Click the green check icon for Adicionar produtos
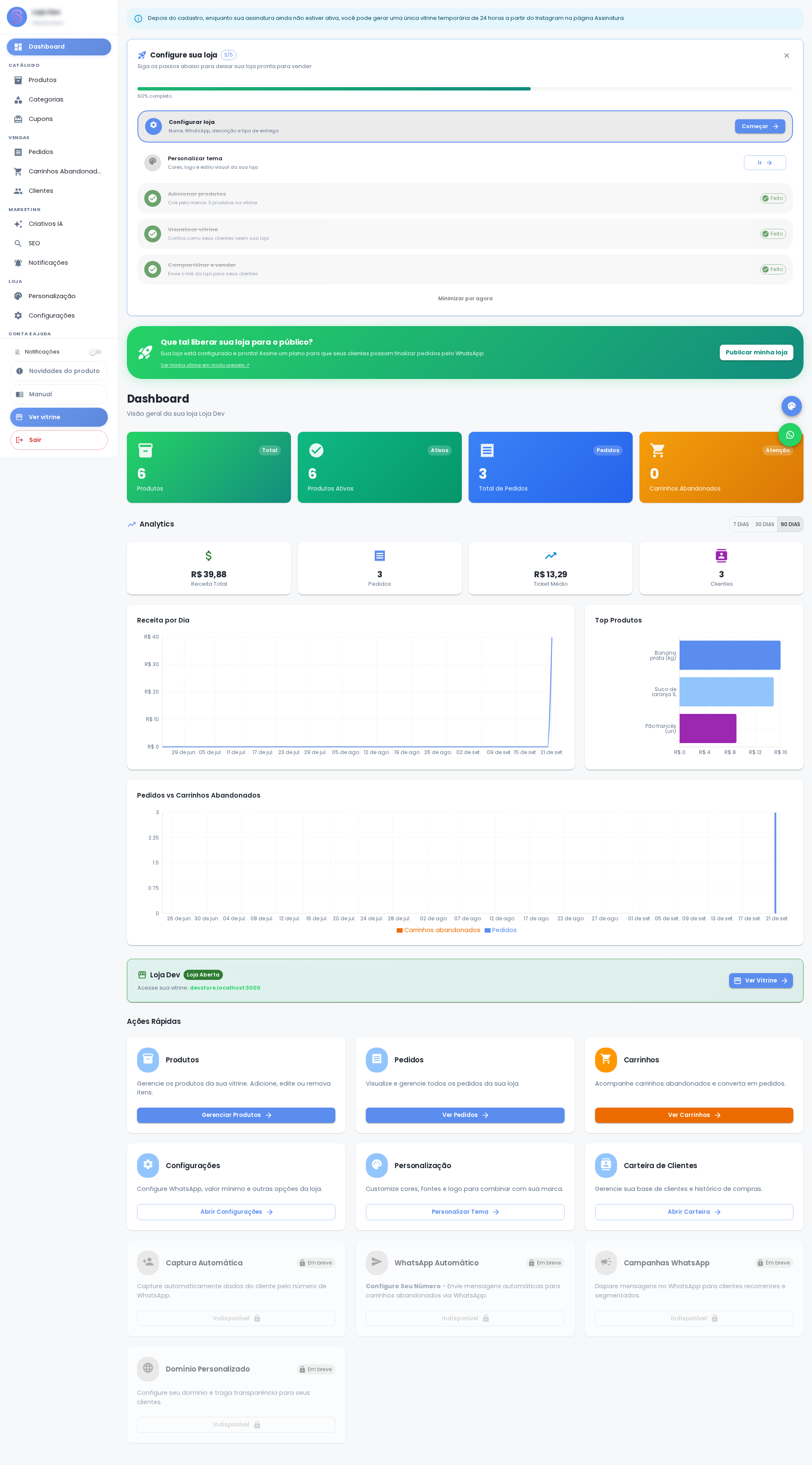Image resolution: width=812 pixels, height=1465 pixels. (152, 198)
